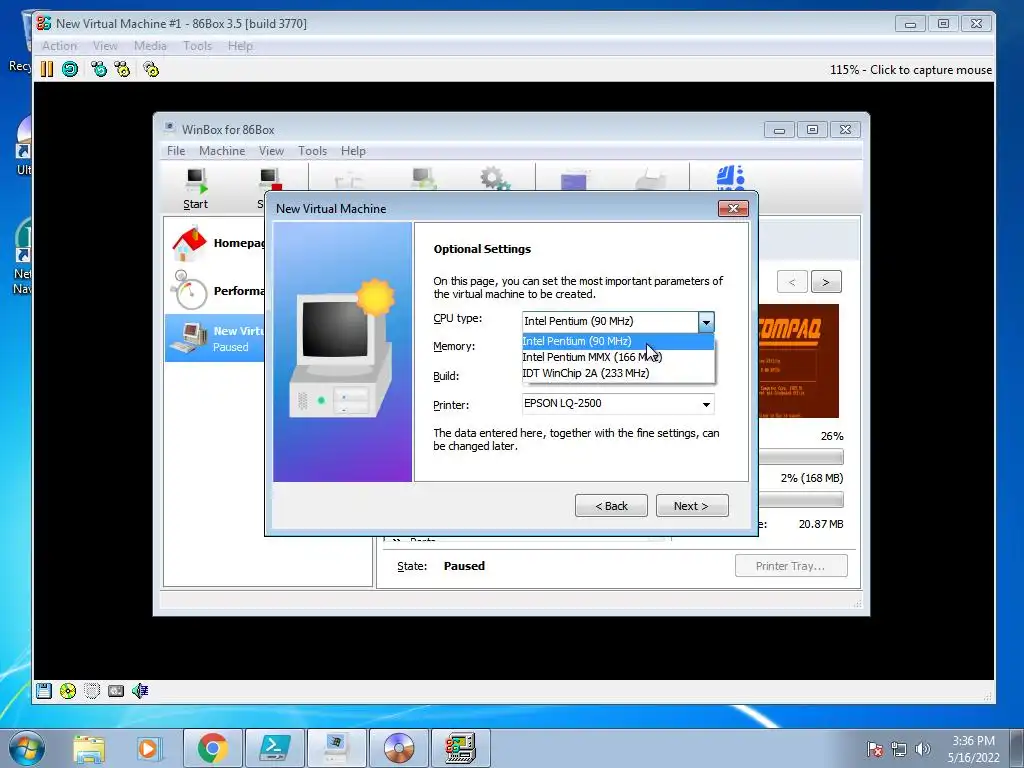Open the WinBox File menu

(176, 151)
